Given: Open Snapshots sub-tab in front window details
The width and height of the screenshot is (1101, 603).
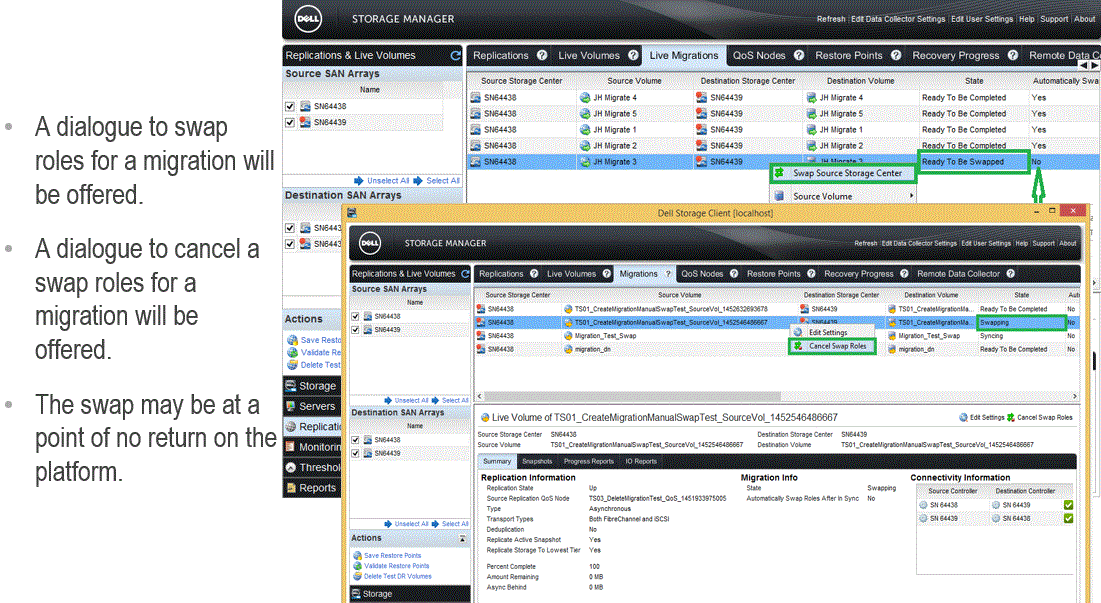Looking at the screenshot, I should pos(537,461).
